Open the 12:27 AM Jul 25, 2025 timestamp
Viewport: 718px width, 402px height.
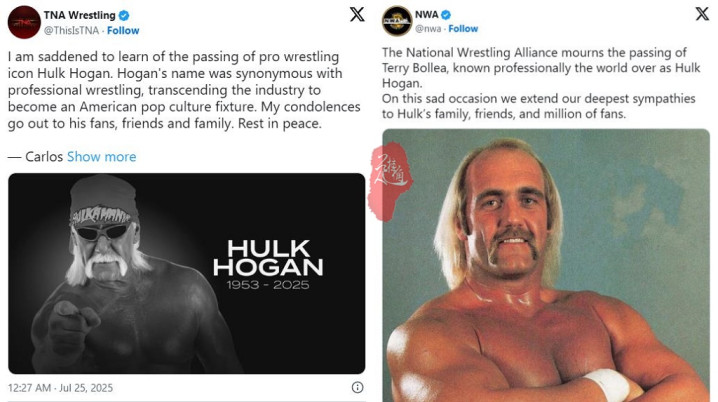[x=60, y=388]
